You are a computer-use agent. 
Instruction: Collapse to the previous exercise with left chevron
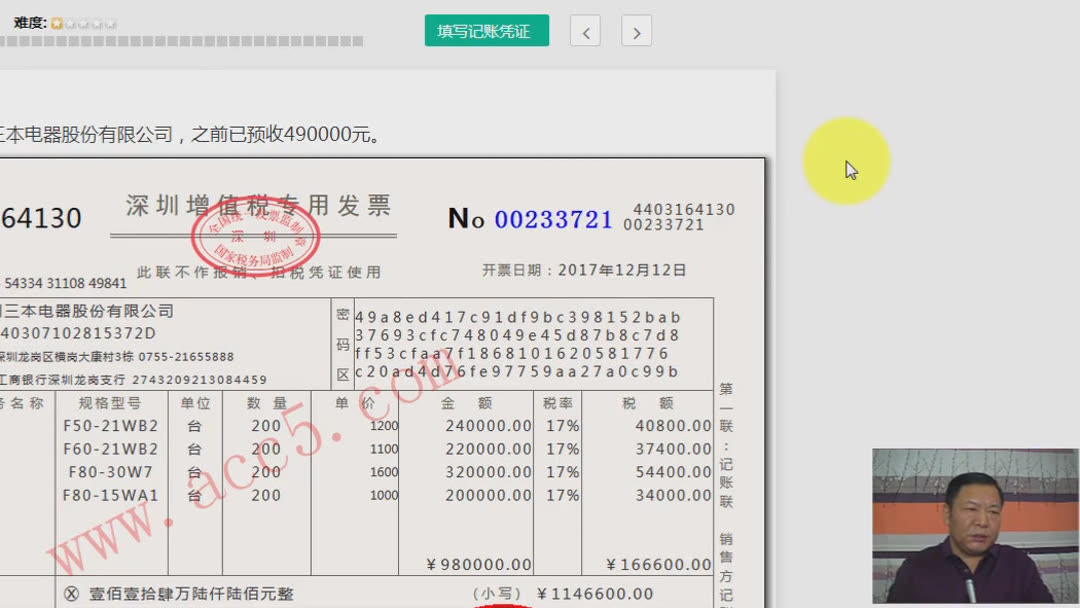click(x=585, y=31)
